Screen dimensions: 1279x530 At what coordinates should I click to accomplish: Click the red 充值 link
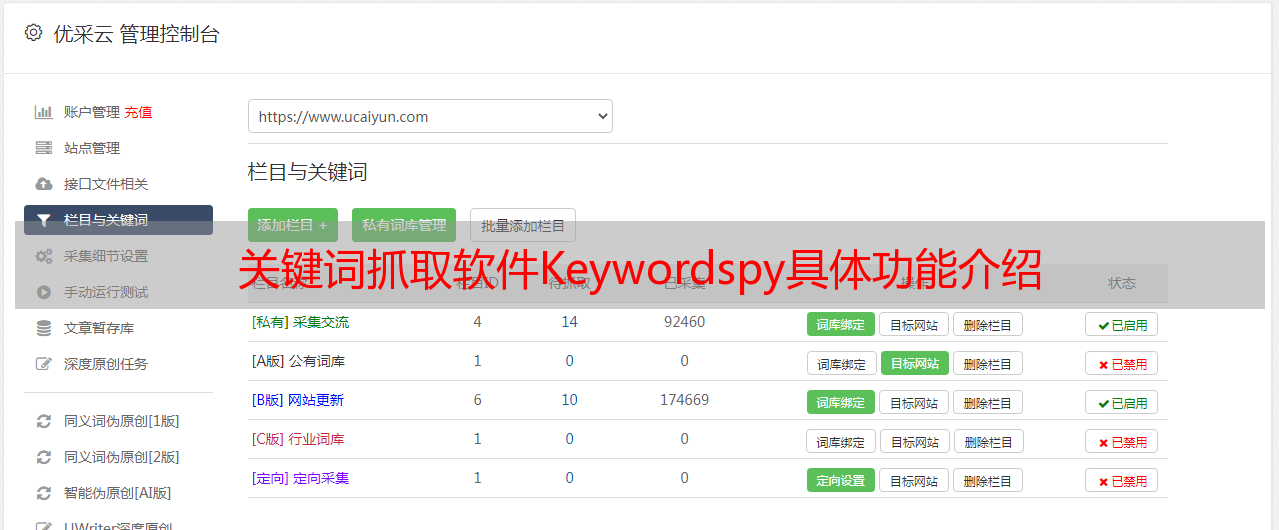pos(139,112)
